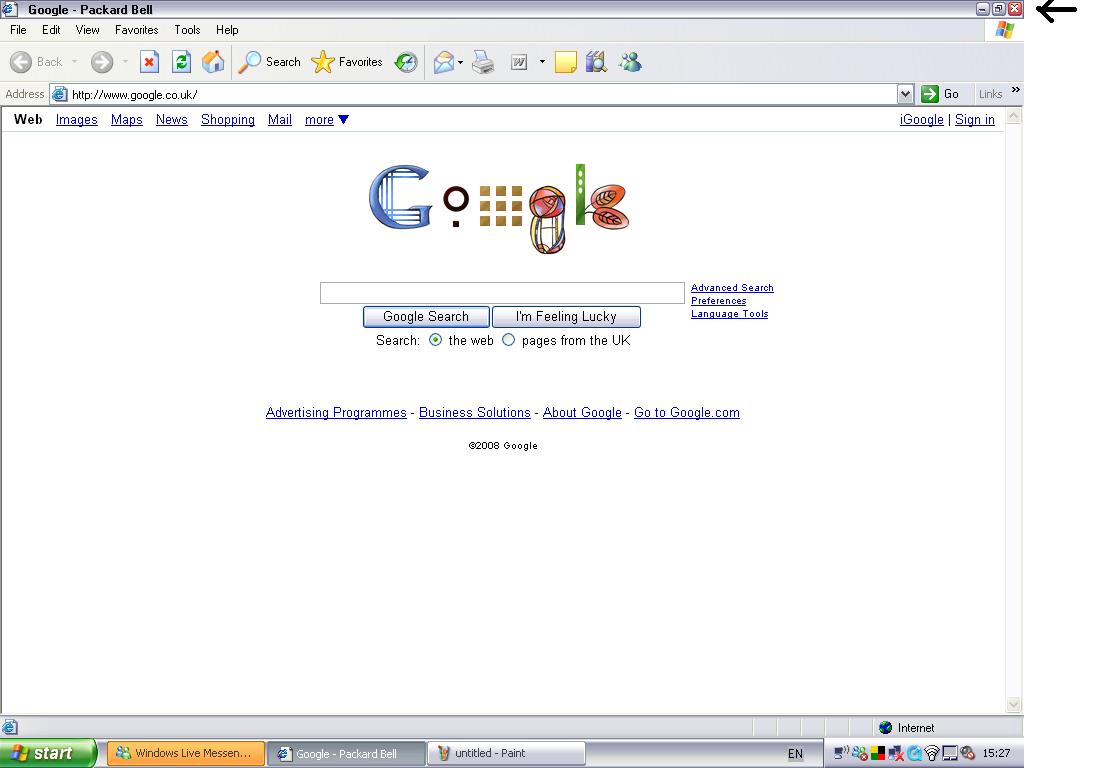
Task: Expand the "more" dropdown on Google
Action: [327, 120]
